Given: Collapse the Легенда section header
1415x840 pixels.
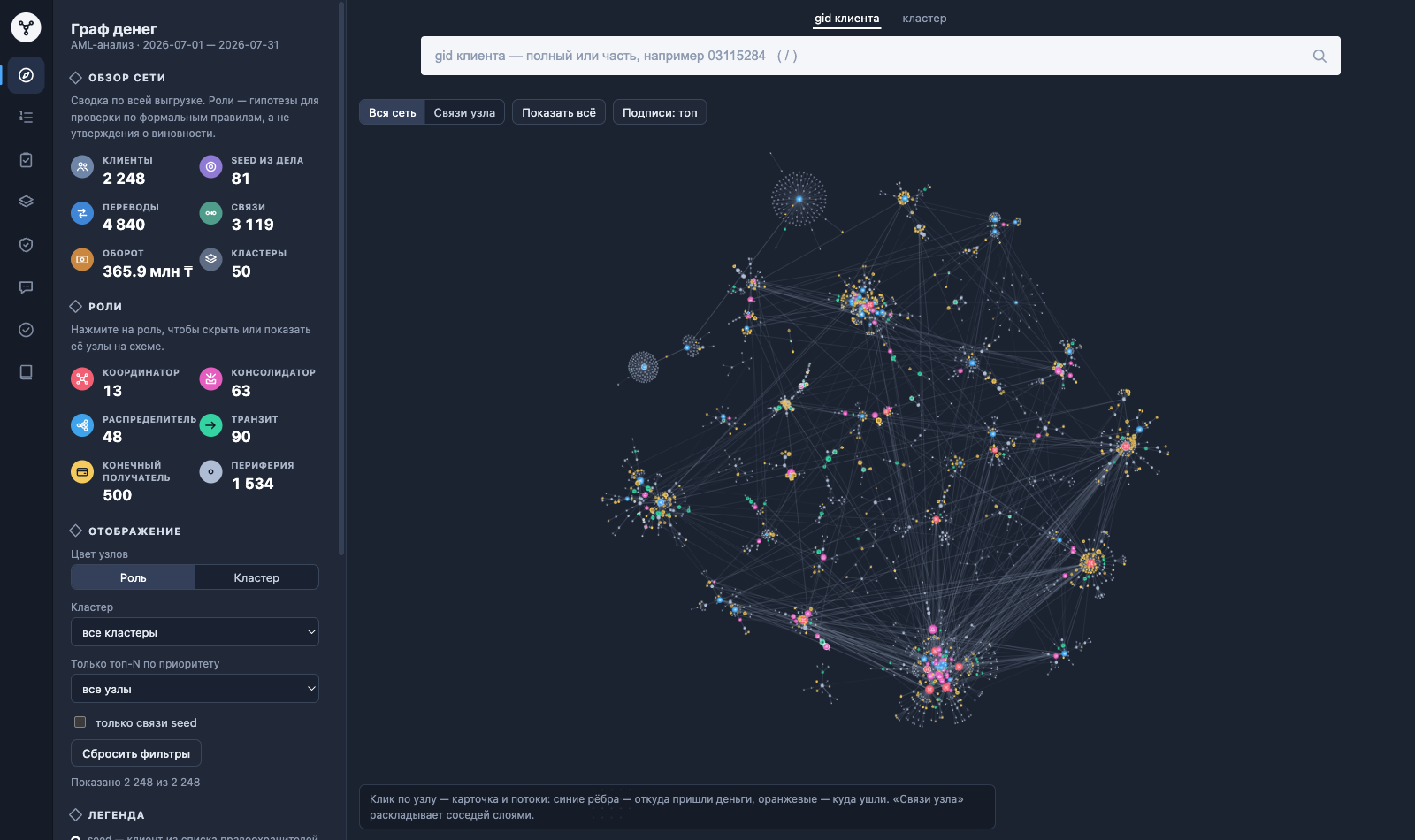Looking at the screenshot, I should click(x=107, y=815).
